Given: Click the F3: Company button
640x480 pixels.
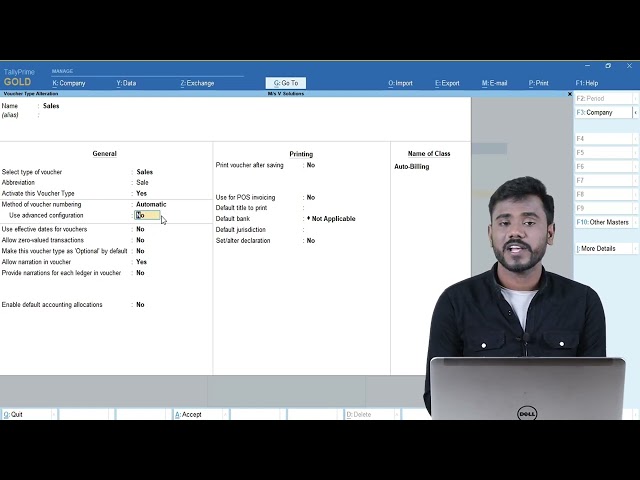Looking at the screenshot, I should coord(604,113).
